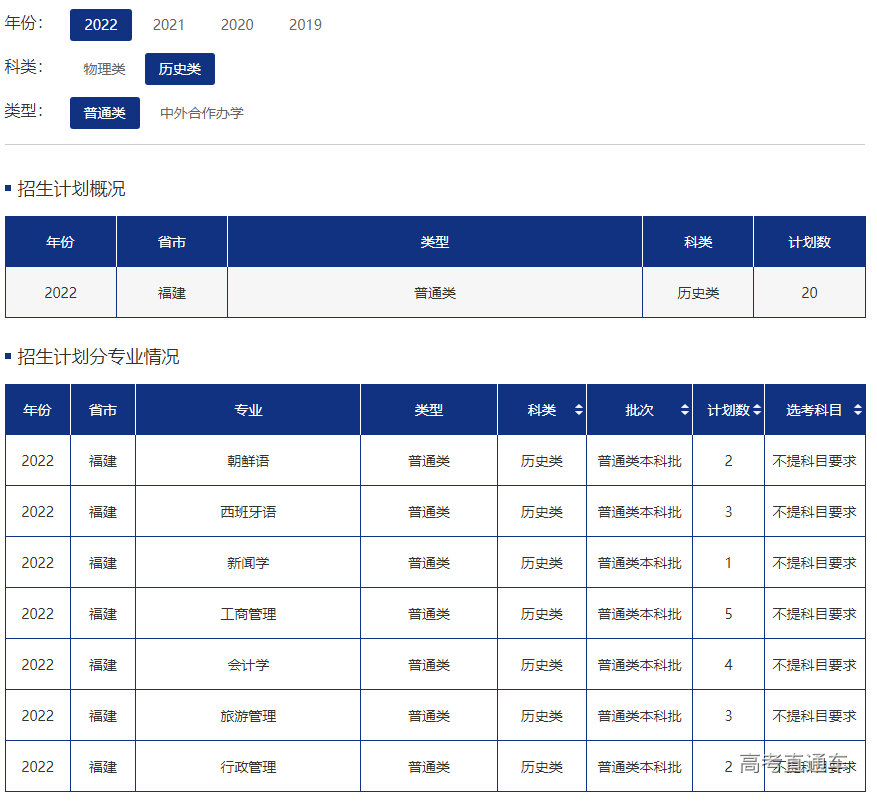Enable the 2019 year filter
This screenshot has width=877, height=803.
pos(305,24)
